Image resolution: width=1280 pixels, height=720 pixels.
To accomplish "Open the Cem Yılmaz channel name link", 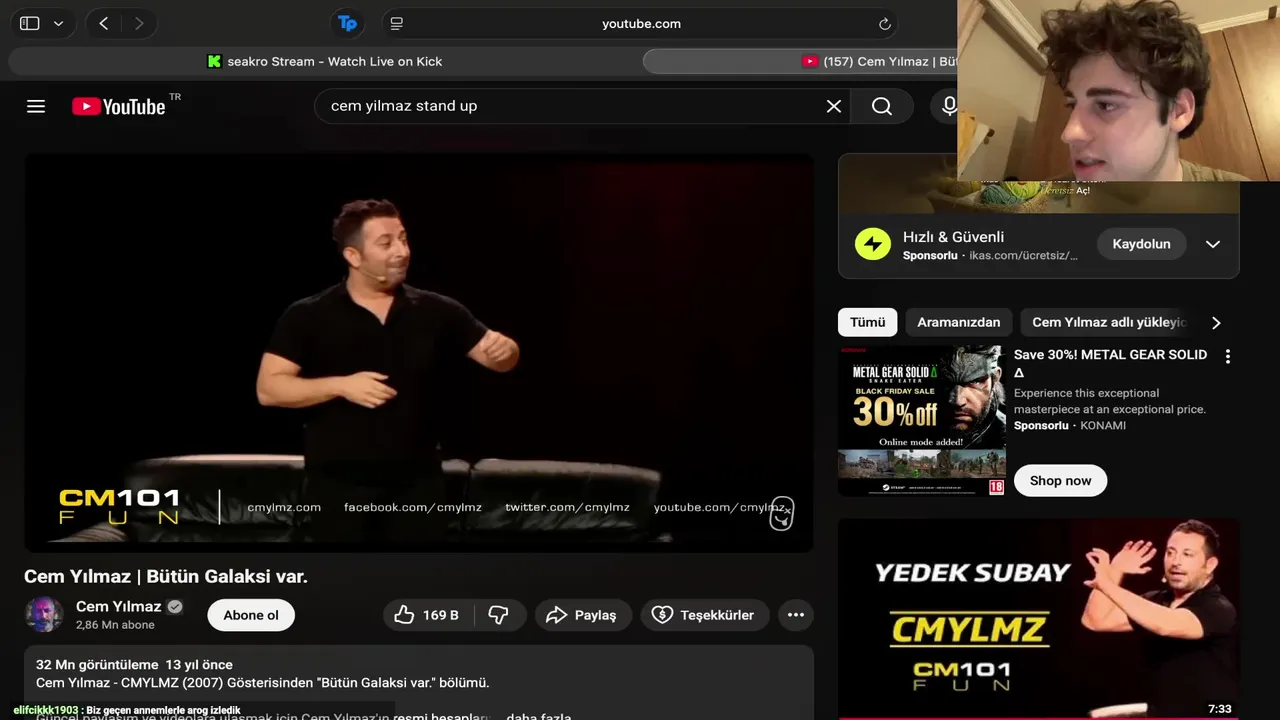I will pyautogui.click(x=118, y=606).
